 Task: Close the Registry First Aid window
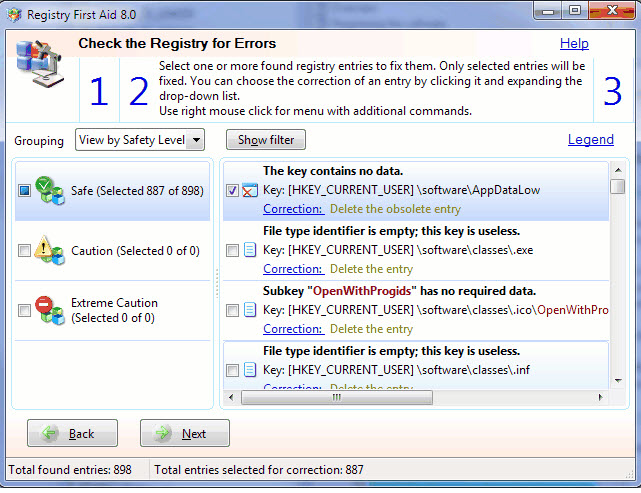(612, 11)
